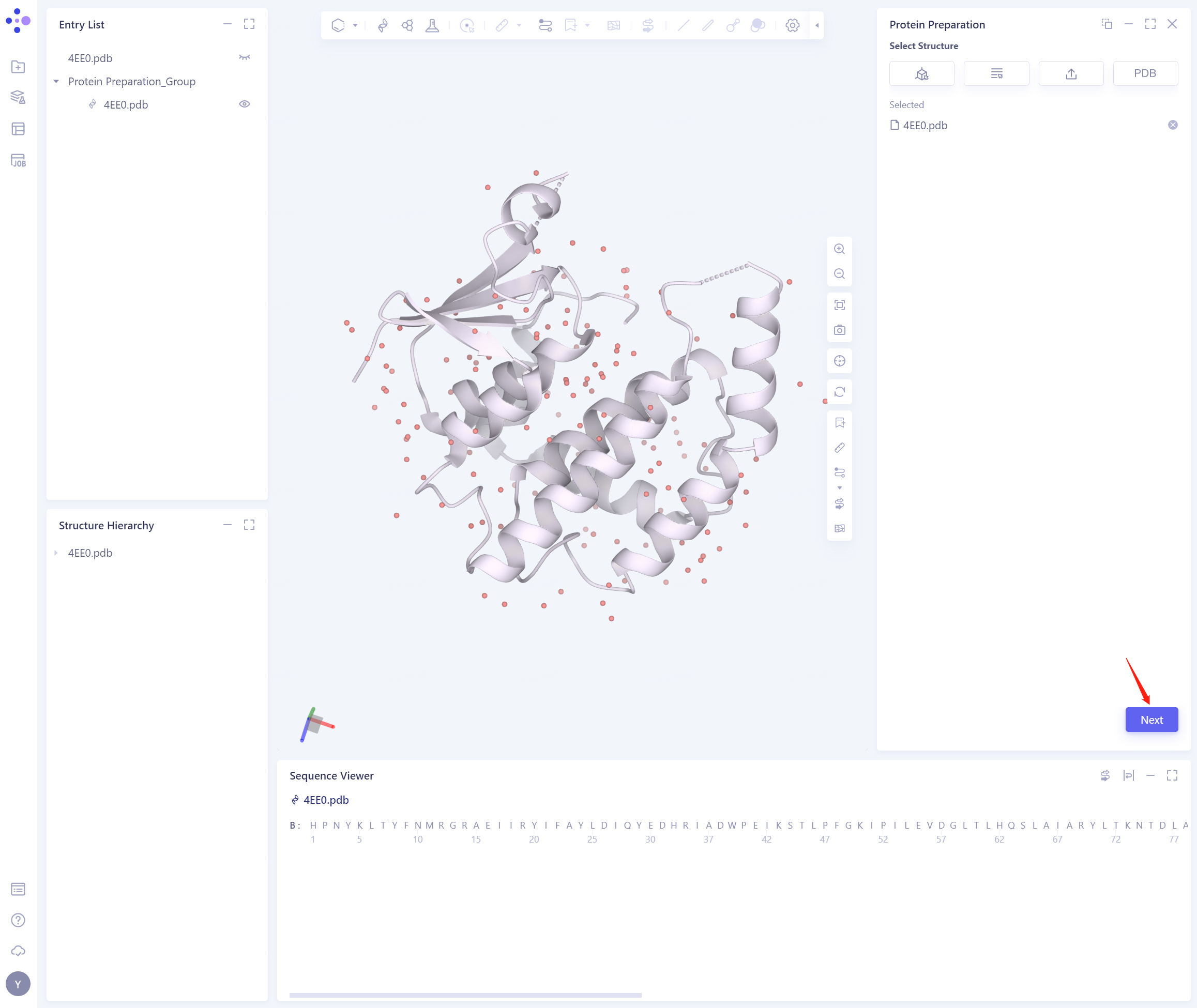Take a snapshot with camera icon
The height and width of the screenshot is (1008, 1197).
(839, 330)
